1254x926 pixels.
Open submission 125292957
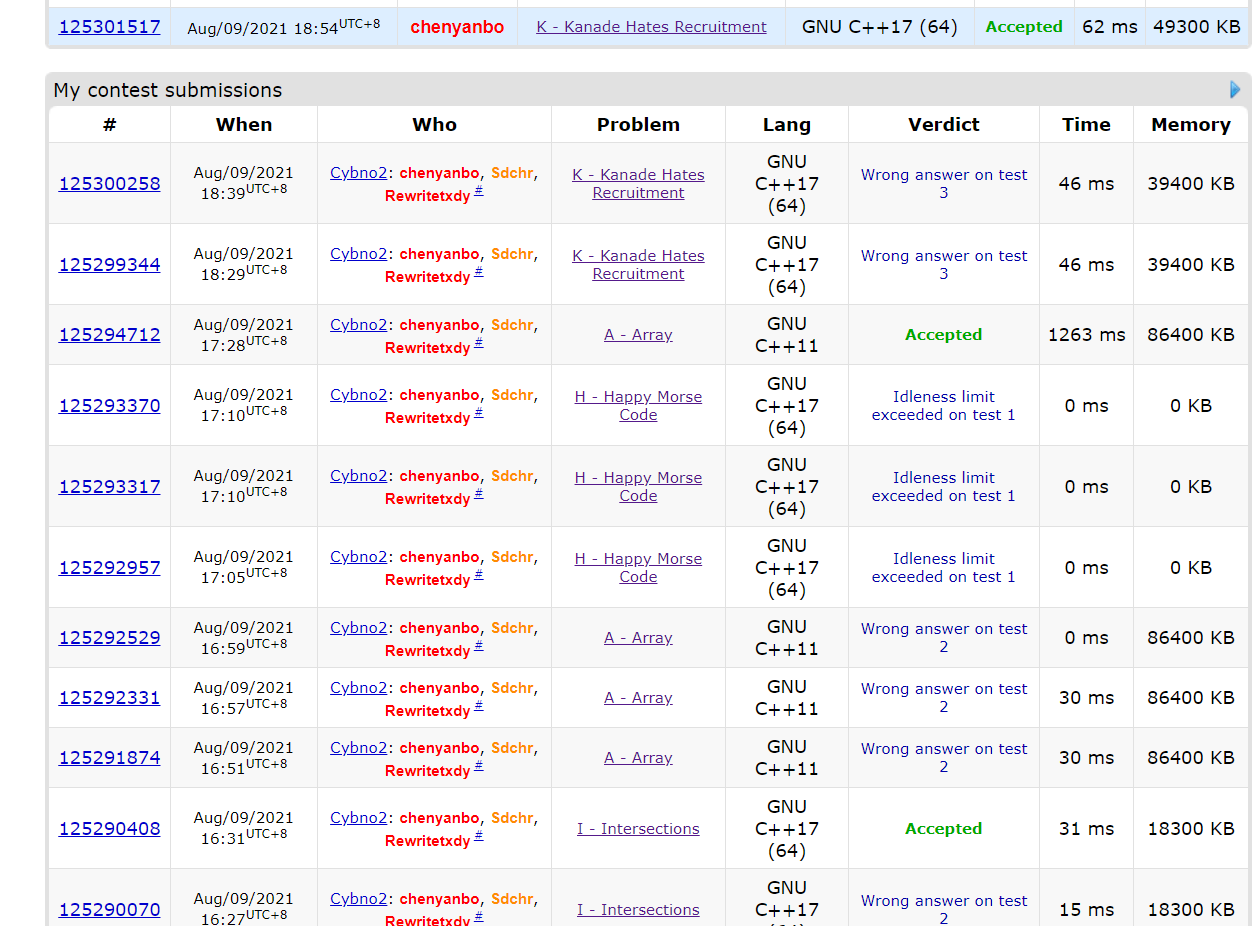point(109,568)
